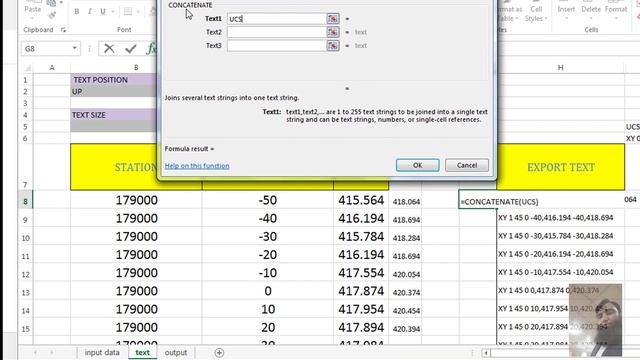Click the STATION header cell

[x=136, y=167]
